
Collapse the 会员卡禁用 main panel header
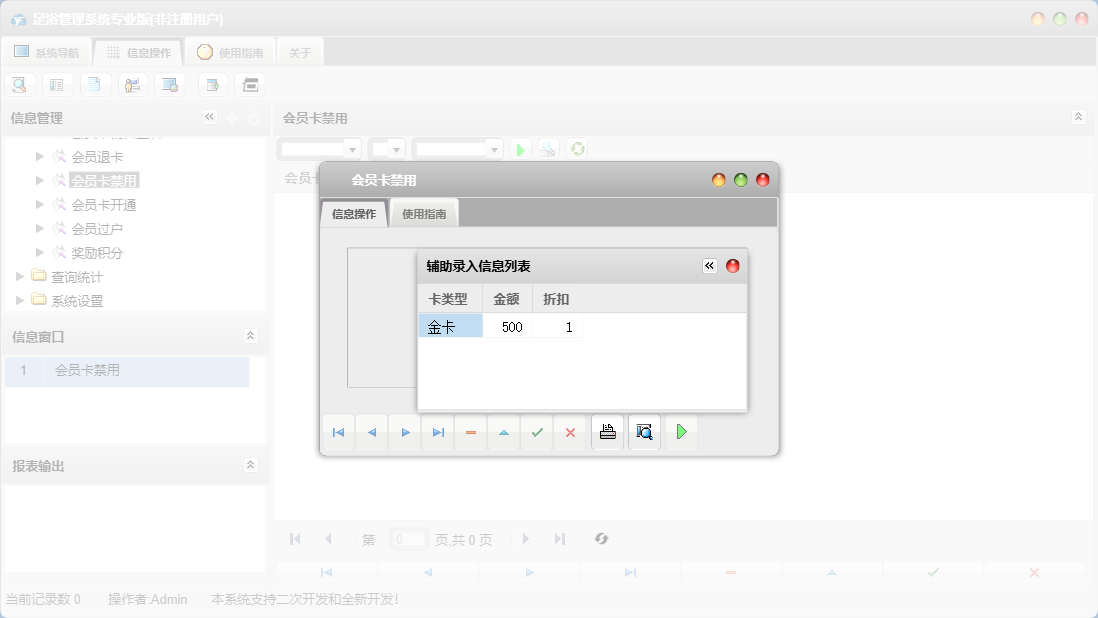(x=1078, y=117)
